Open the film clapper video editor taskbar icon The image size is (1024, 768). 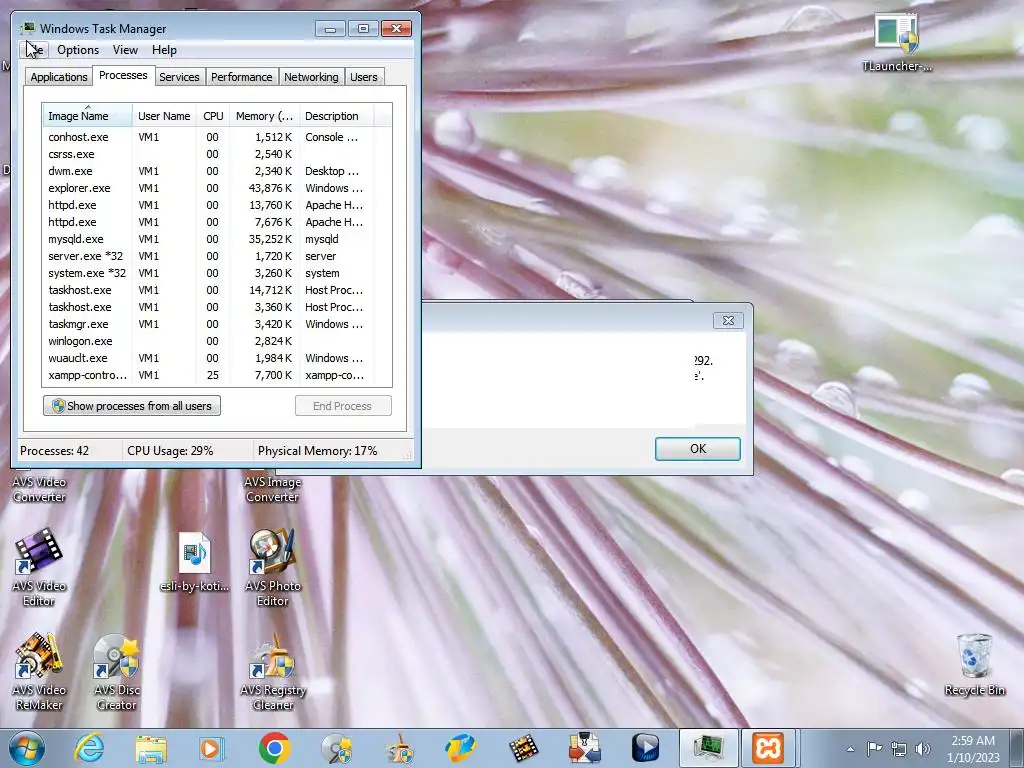click(x=523, y=748)
